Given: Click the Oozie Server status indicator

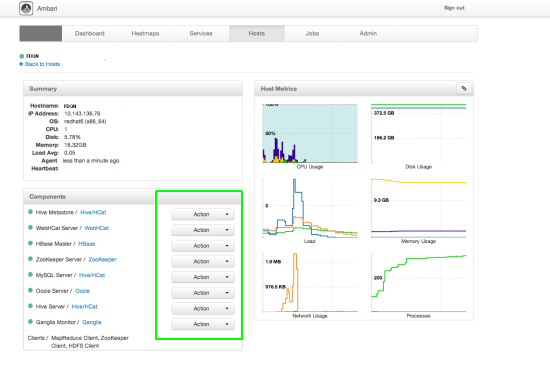Looking at the screenshot, I should [x=30, y=290].
